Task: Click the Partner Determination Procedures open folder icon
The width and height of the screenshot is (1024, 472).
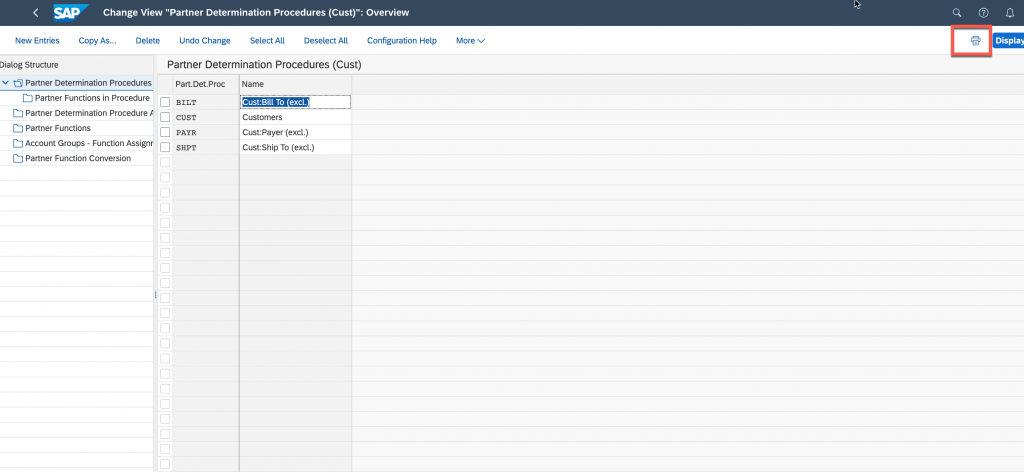Action: [x=18, y=83]
